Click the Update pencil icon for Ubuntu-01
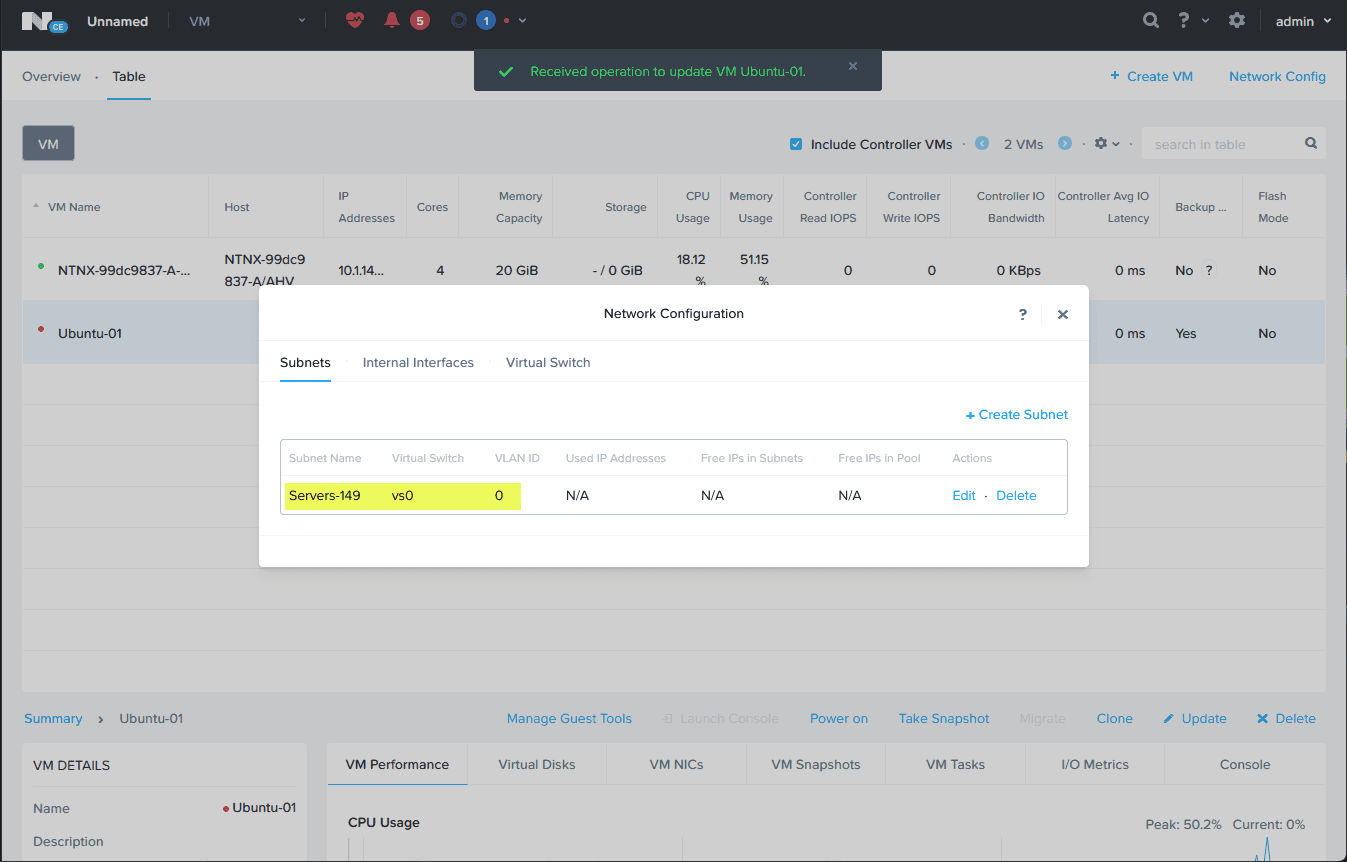Image resolution: width=1347 pixels, height=862 pixels. pos(1168,718)
